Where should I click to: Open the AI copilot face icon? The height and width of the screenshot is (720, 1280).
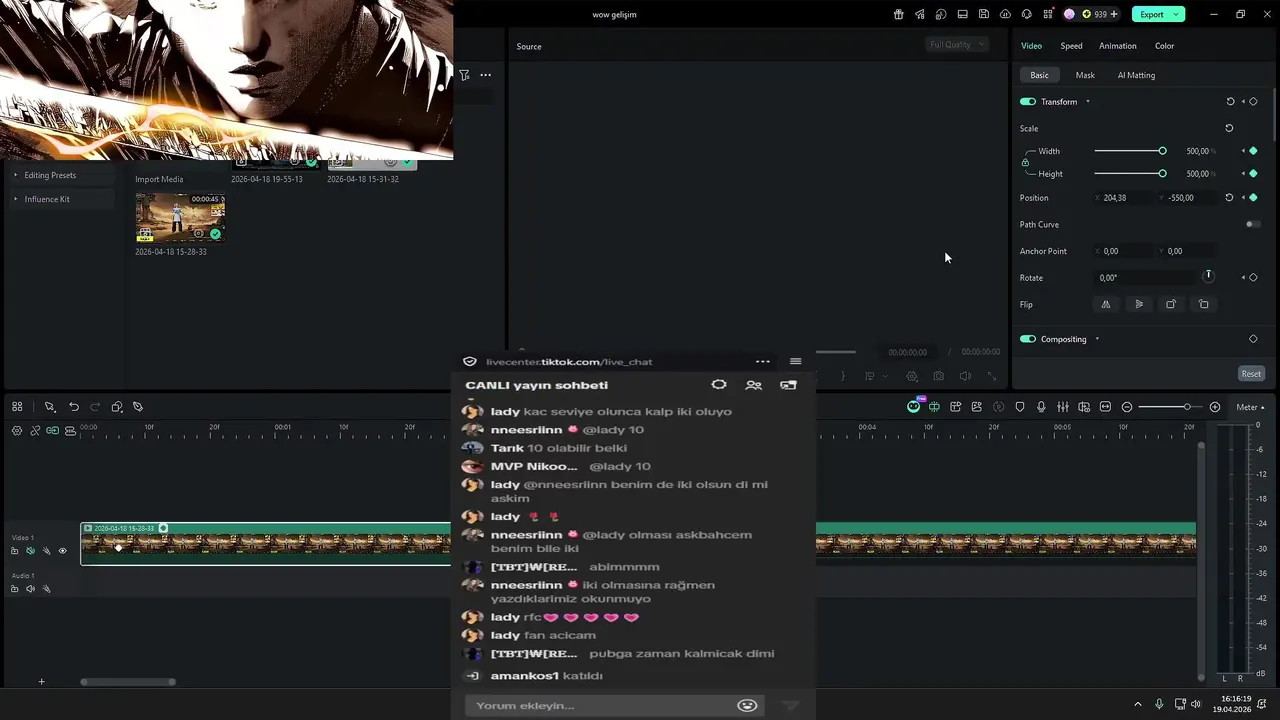tap(913, 406)
